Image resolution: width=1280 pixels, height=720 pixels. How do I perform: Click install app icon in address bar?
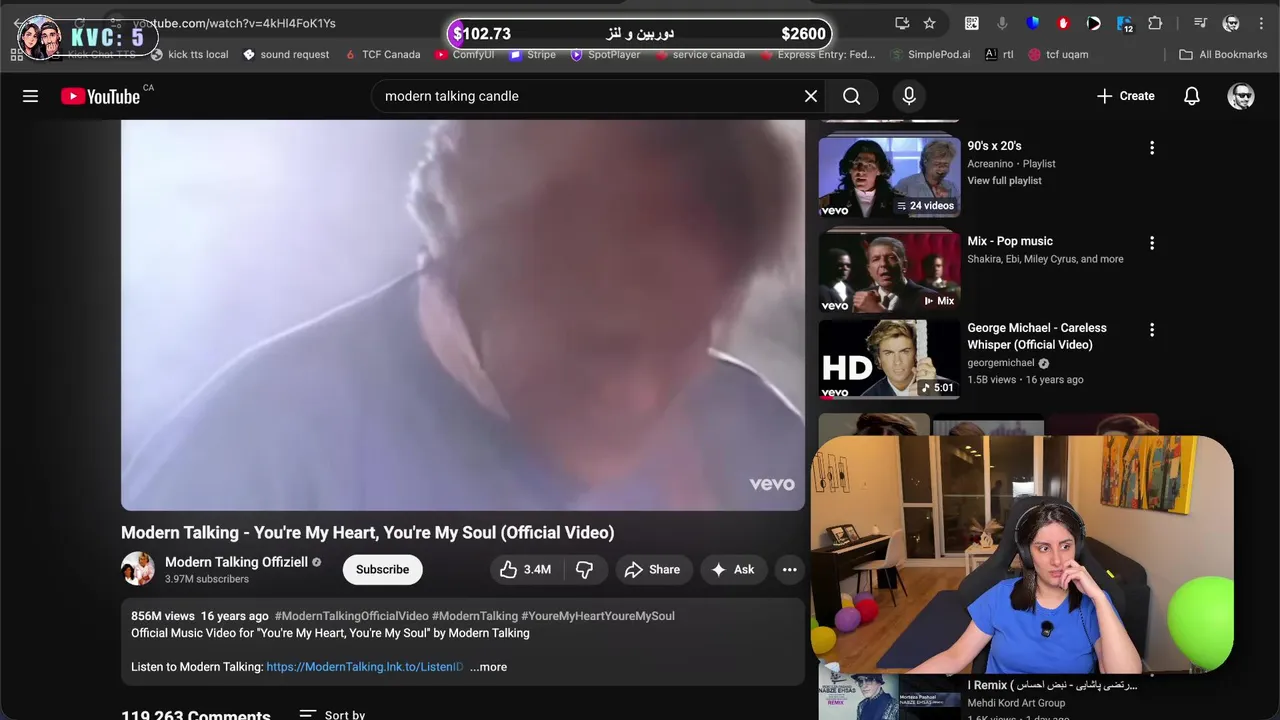point(902,23)
